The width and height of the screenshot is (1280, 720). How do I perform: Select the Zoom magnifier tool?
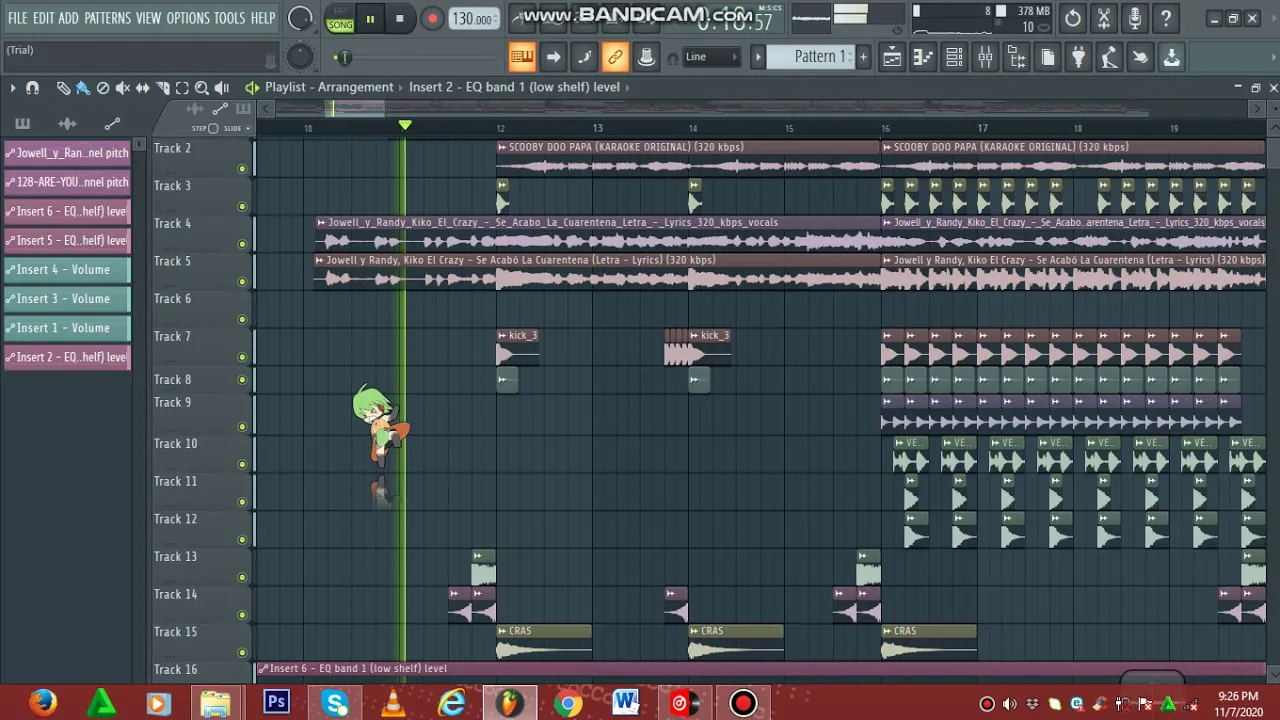[202, 88]
